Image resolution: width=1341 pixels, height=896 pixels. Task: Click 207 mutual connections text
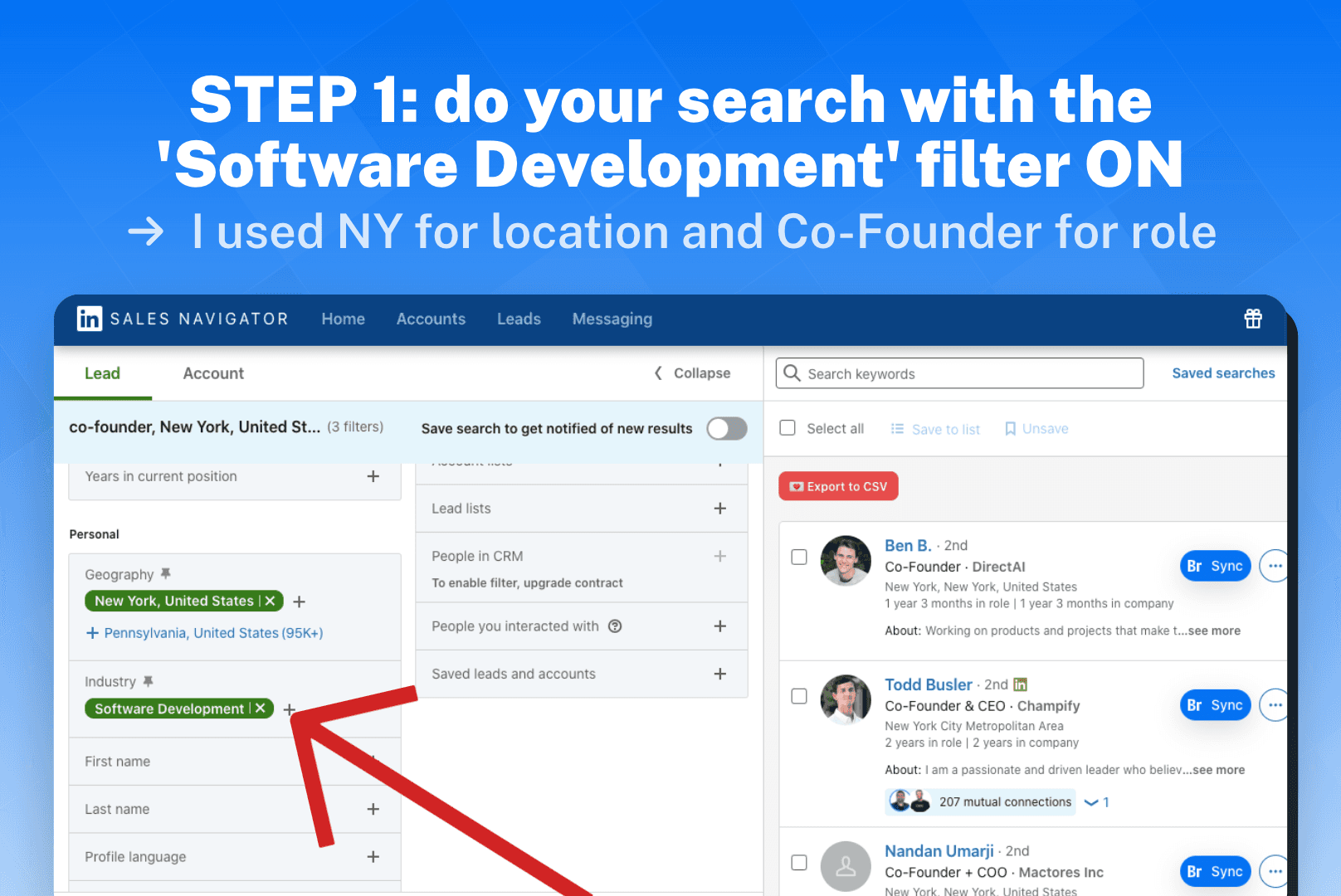click(1005, 801)
